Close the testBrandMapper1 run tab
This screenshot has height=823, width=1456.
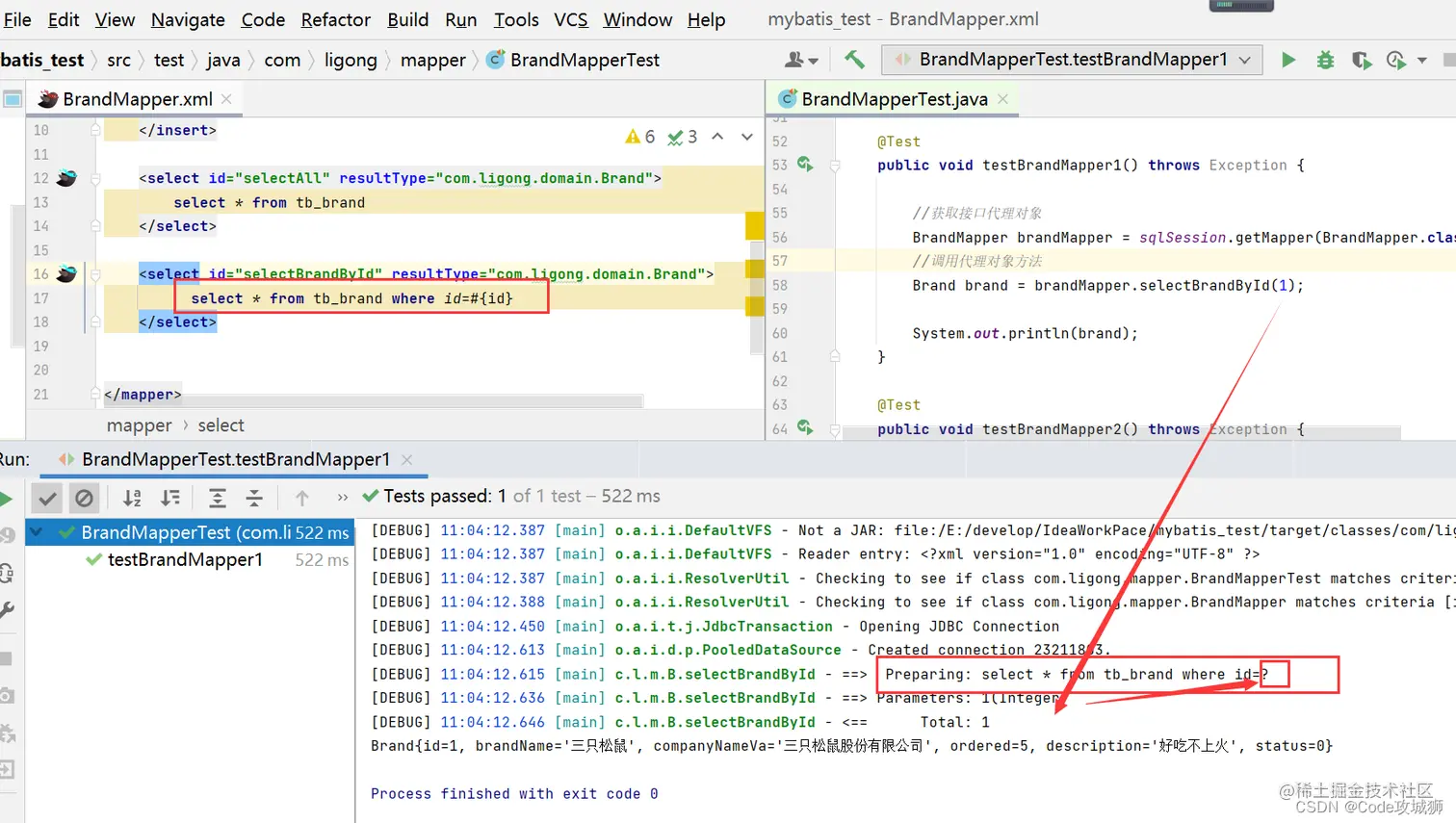[x=407, y=460]
